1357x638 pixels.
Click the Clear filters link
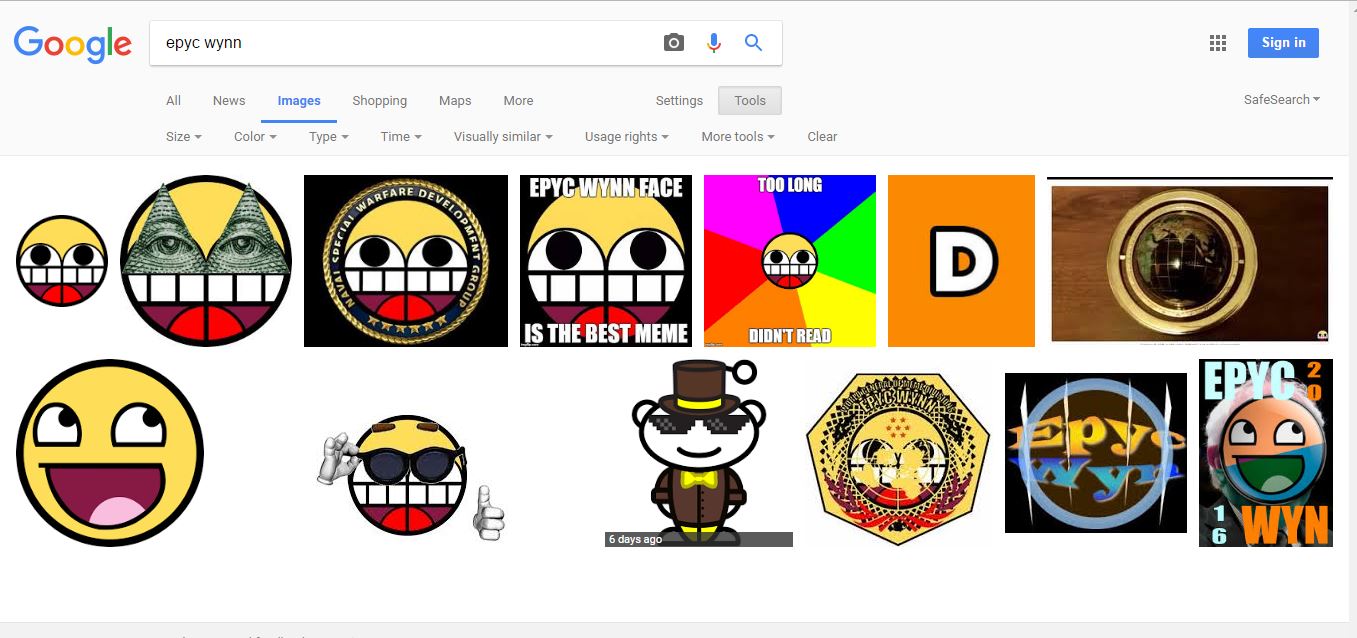[822, 137]
